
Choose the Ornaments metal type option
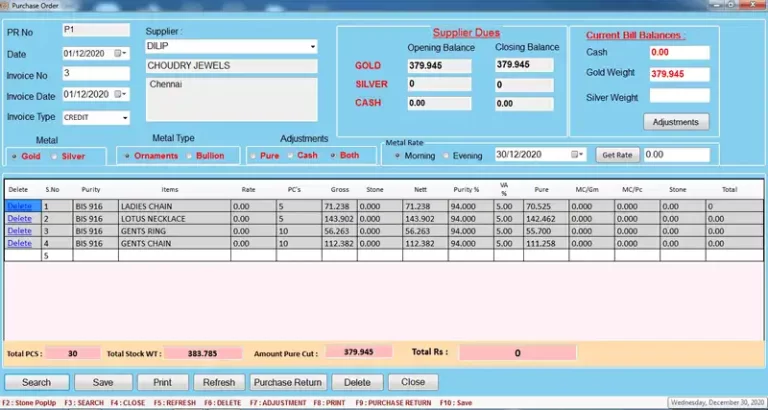tap(127, 156)
